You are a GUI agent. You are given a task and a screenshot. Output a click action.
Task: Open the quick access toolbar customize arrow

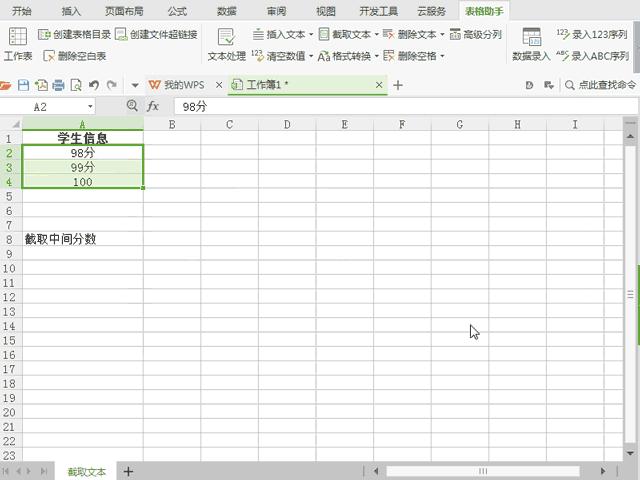(135, 85)
